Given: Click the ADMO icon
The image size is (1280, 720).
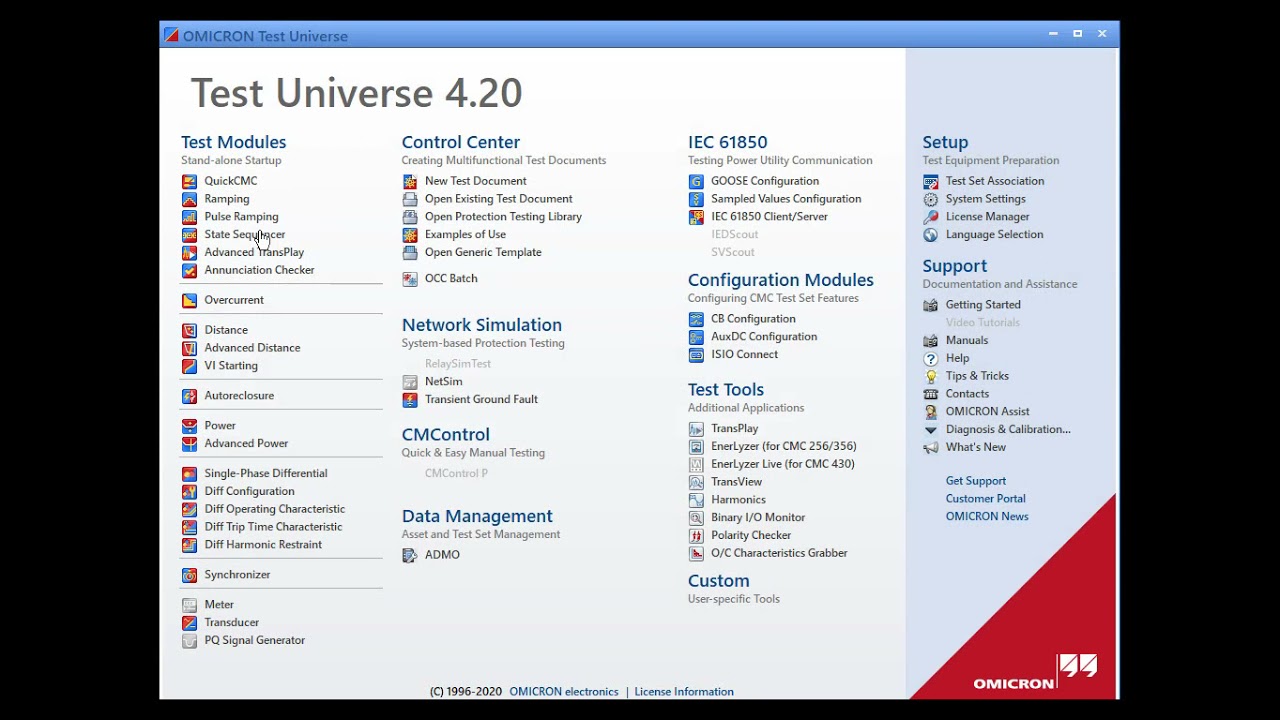Looking at the screenshot, I should (410, 556).
